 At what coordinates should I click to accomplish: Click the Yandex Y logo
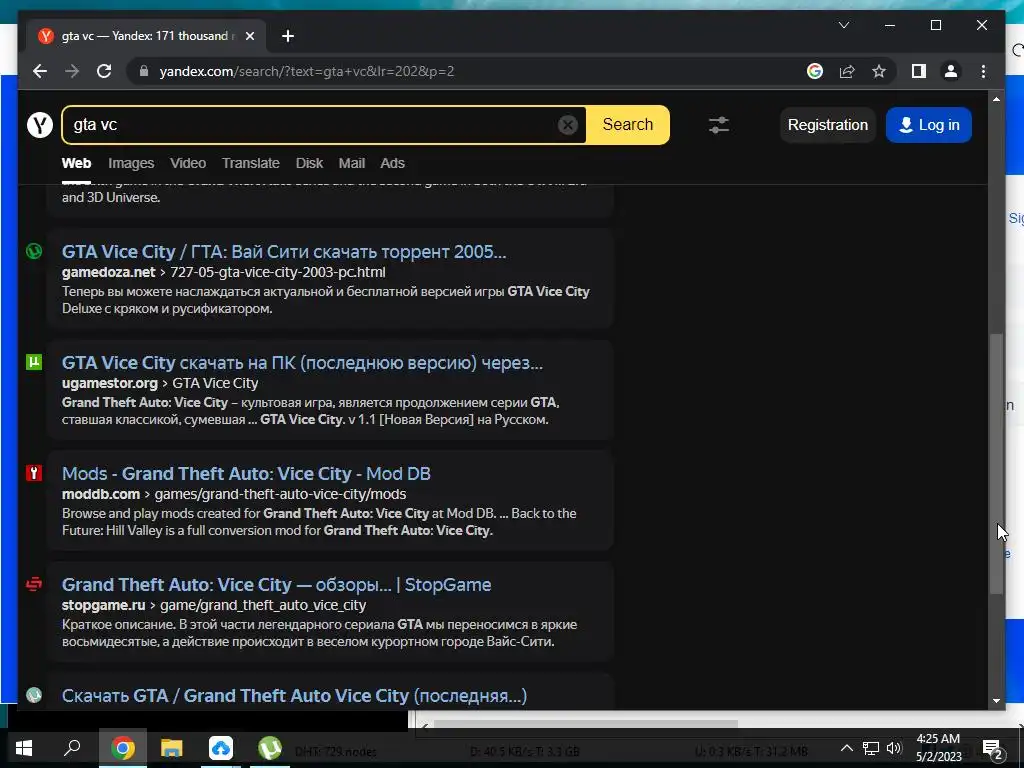[x=40, y=124]
